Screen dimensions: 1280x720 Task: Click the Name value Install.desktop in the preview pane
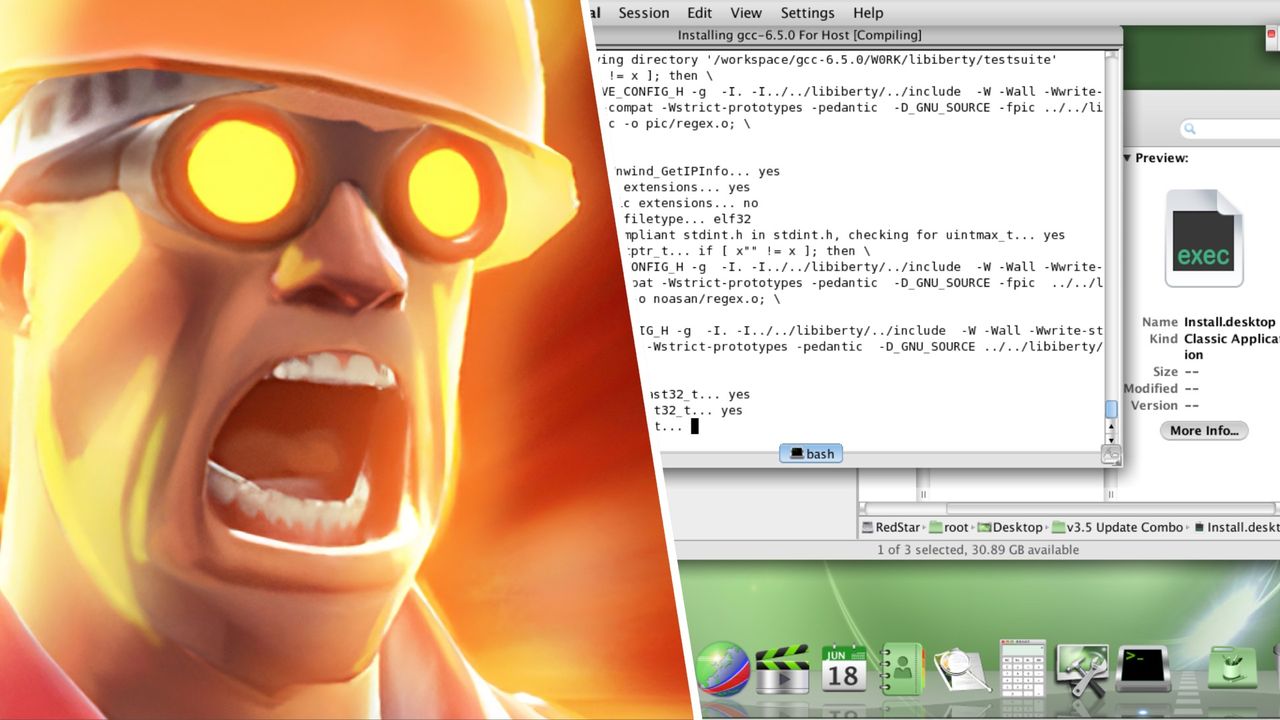pyautogui.click(x=1229, y=322)
